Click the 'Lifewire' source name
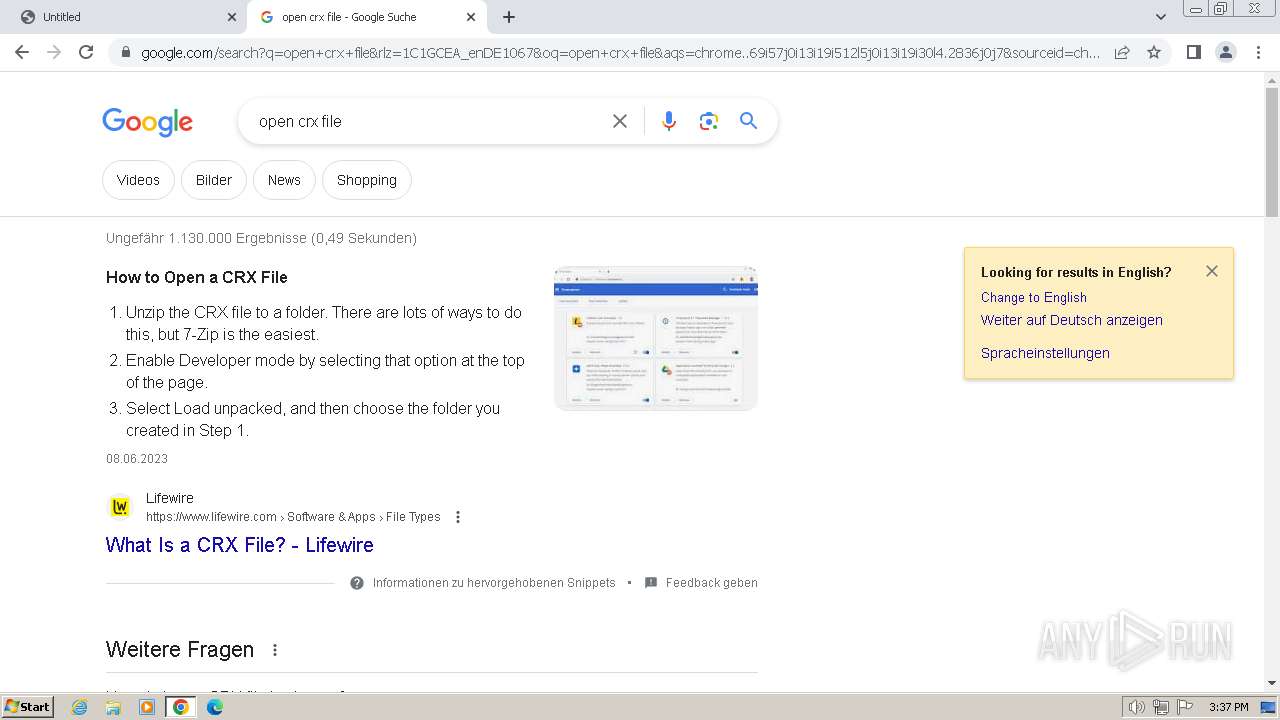The height and width of the screenshot is (720, 1280). (x=170, y=498)
